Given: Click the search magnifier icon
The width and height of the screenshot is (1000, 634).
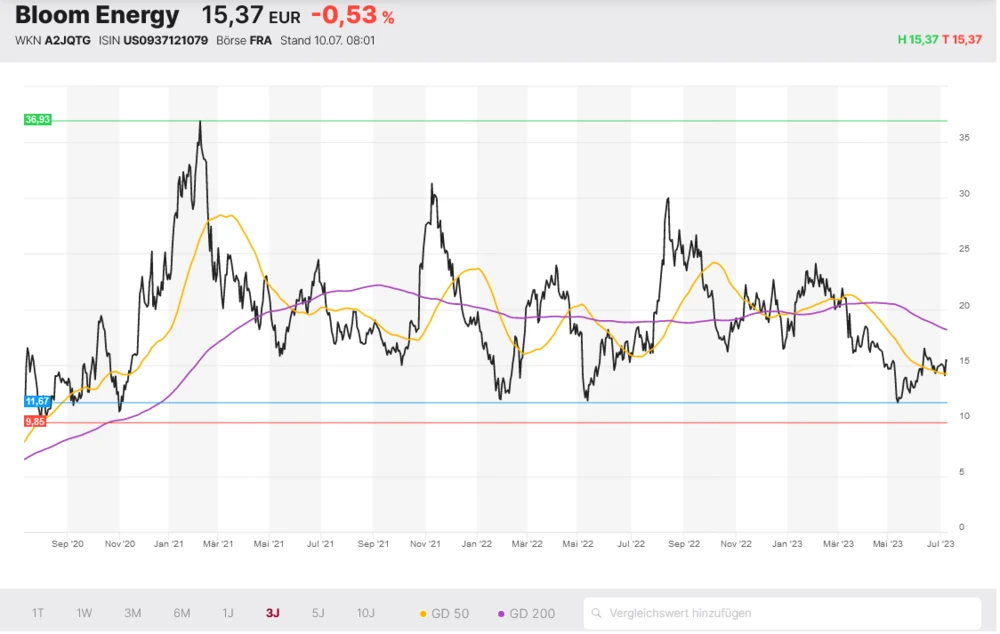Looking at the screenshot, I should pos(596,613).
